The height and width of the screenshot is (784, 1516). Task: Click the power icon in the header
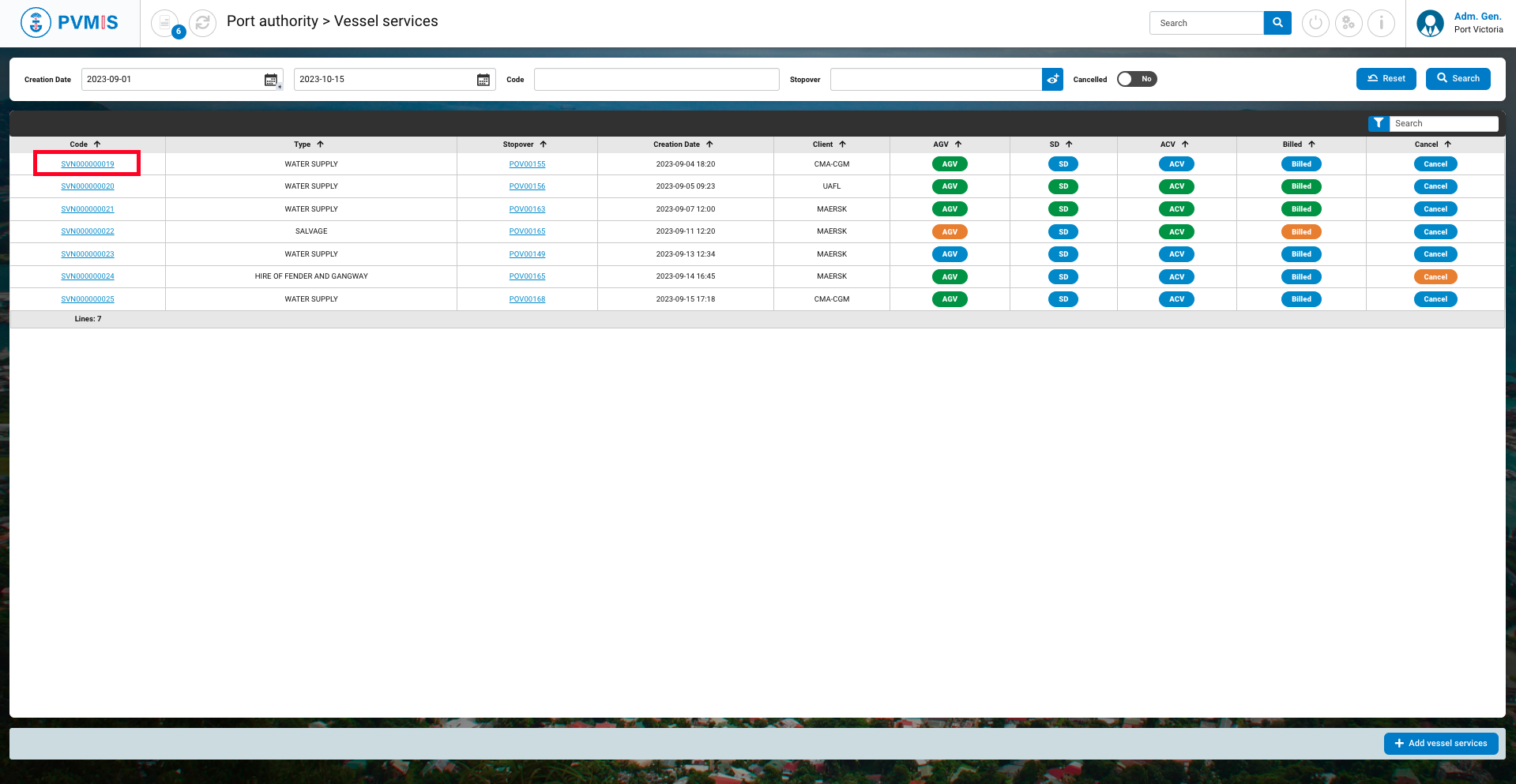pos(1315,23)
